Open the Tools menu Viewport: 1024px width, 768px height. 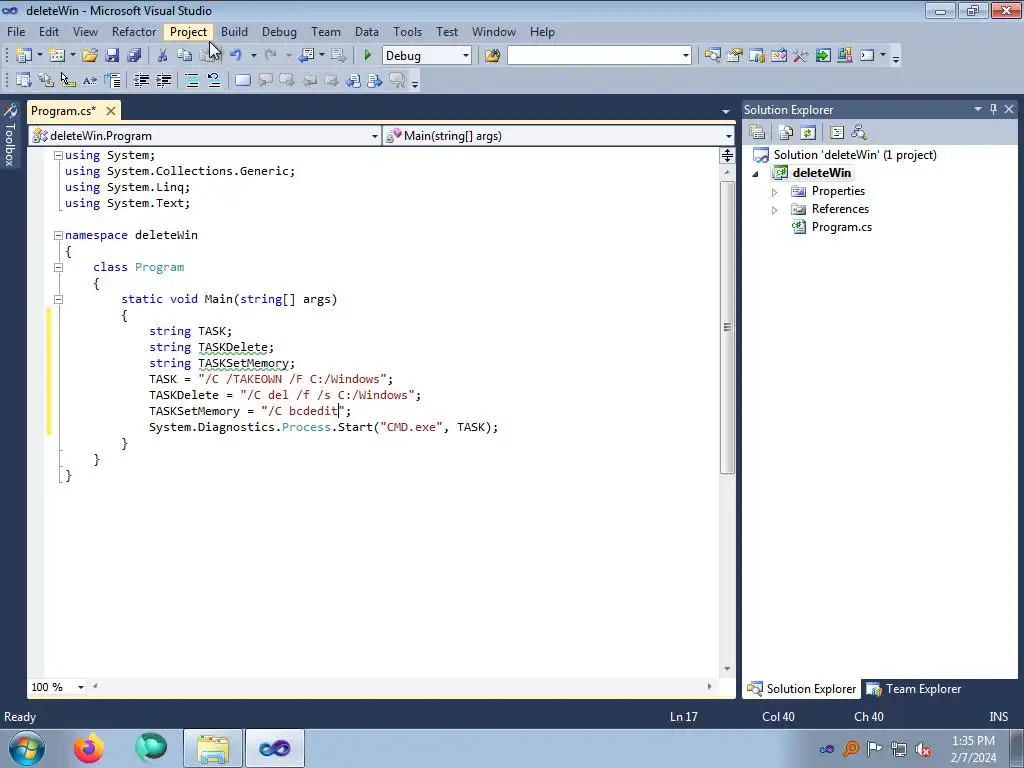pyautogui.click(x=407, y=31)
